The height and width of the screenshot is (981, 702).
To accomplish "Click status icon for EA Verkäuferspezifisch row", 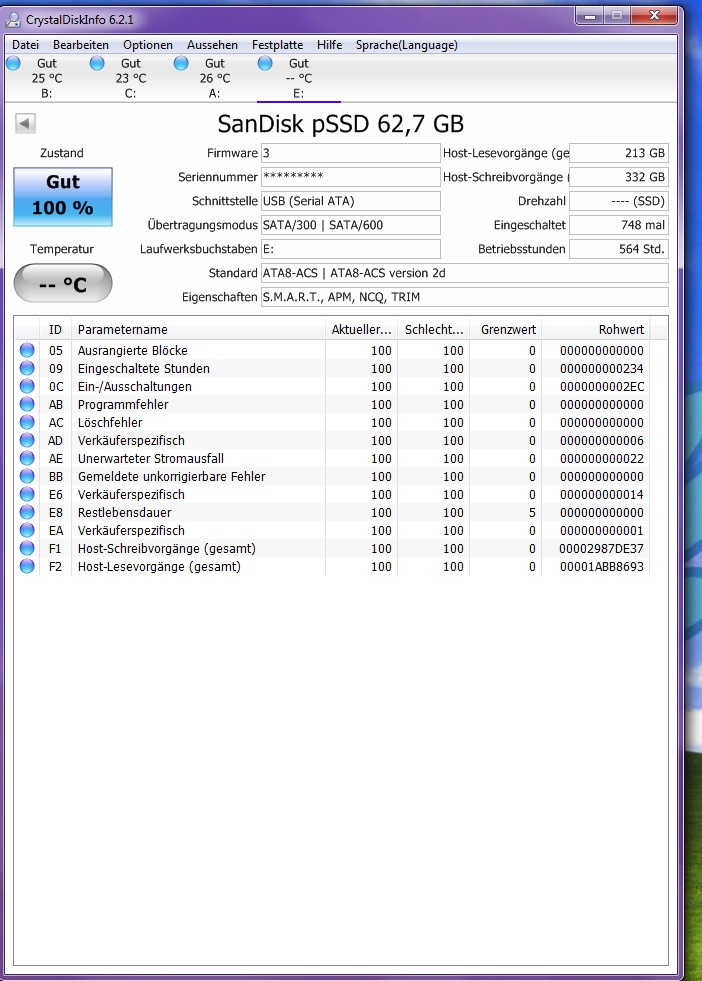I will coord(27,531).
